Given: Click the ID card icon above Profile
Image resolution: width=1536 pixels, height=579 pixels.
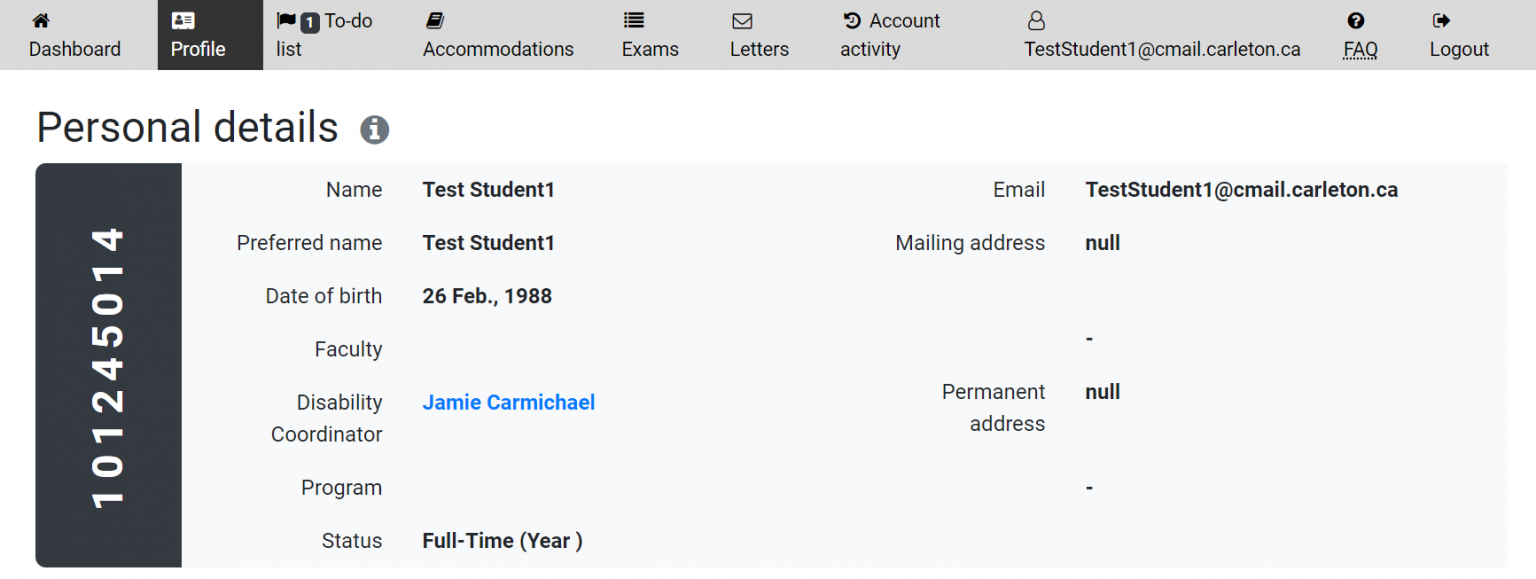Looking at the screenshot, I should 183,20.
